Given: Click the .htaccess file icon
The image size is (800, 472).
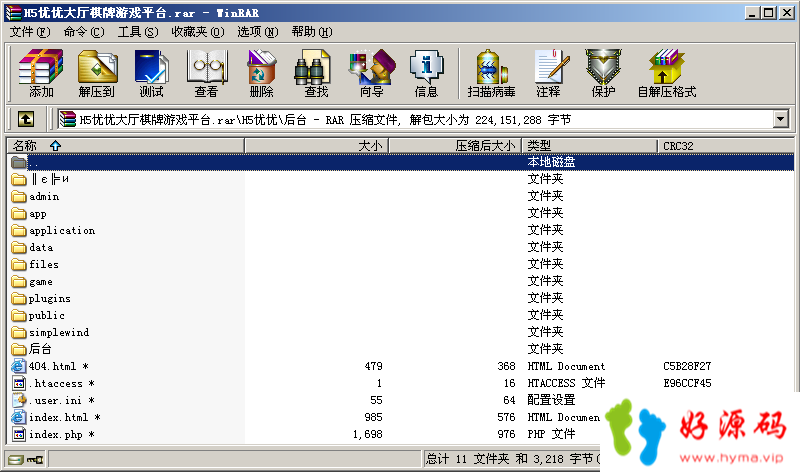Looking at the screenshot, I should (x=19, y=383).
